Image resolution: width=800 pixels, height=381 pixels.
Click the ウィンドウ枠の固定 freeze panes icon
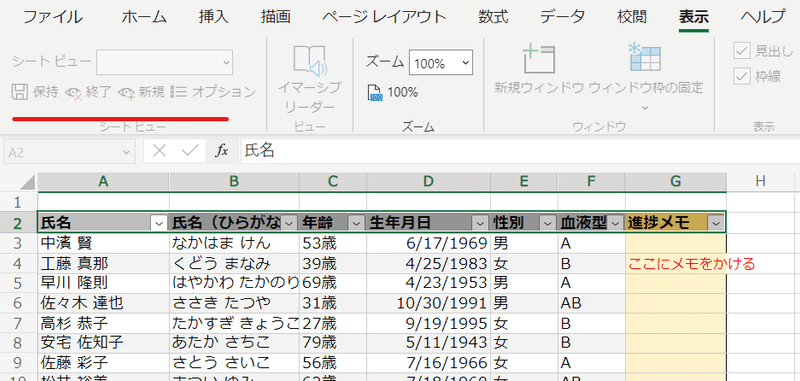point(645,57)
